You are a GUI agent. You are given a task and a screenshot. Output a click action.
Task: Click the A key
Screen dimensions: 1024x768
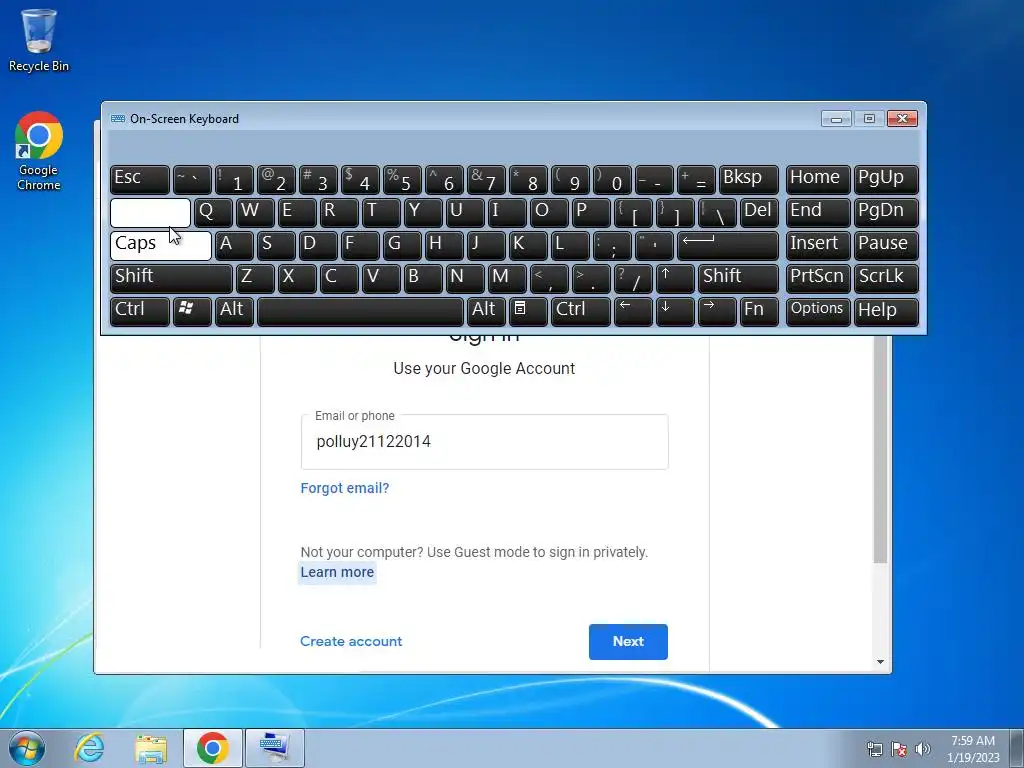point(234,245)
